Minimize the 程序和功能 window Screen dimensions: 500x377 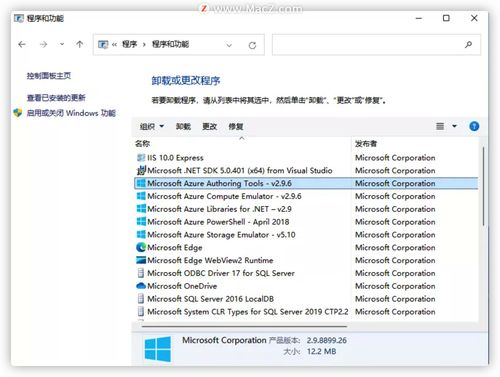coord(419,18)
